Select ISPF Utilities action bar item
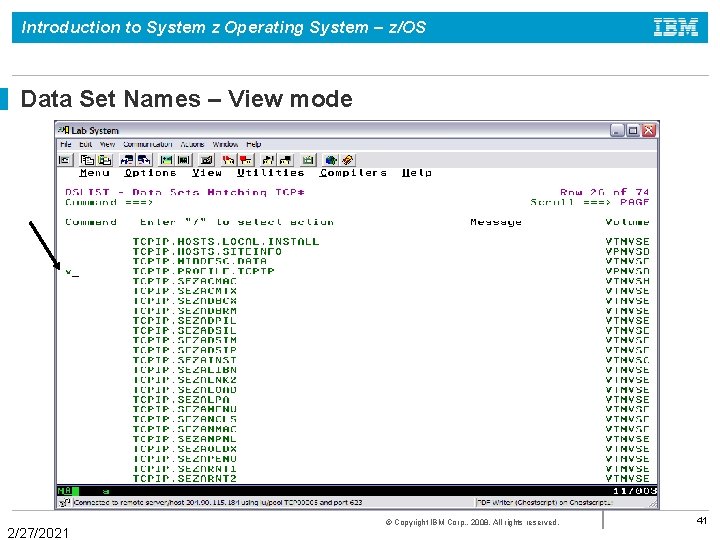This screenshot has width=720, height=540. pyautogui.click(x=270, y=173)
